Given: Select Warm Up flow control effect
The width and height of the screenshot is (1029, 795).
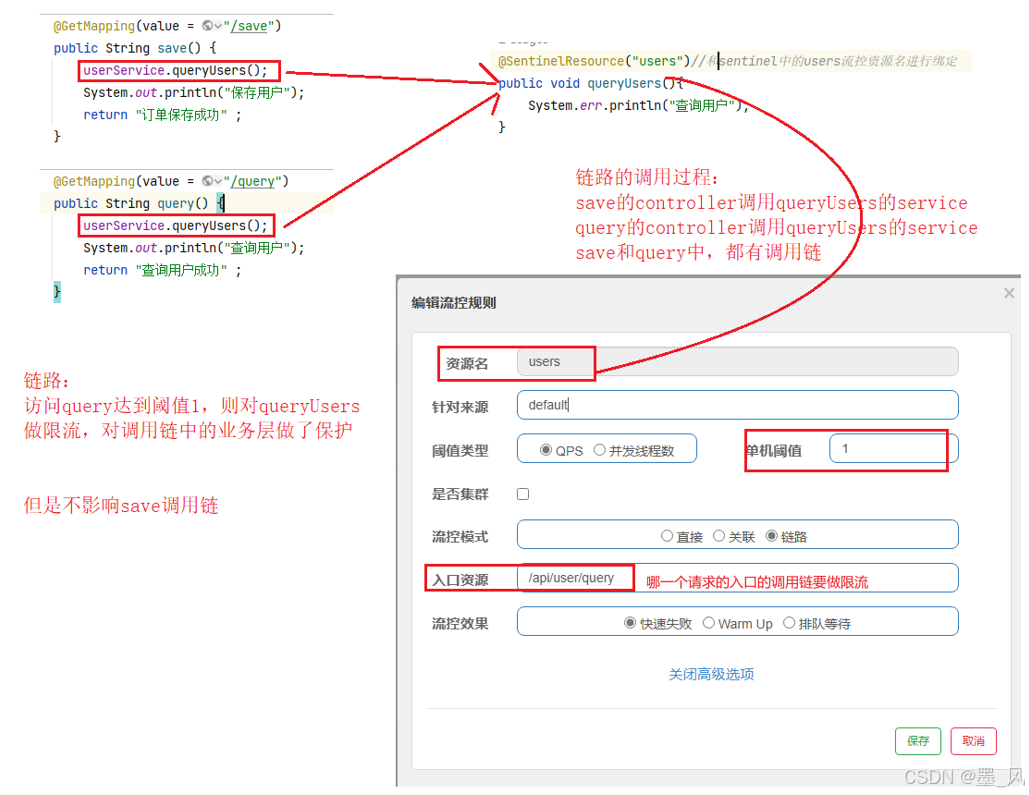Looking at the screenshot, I should point(709,622).
